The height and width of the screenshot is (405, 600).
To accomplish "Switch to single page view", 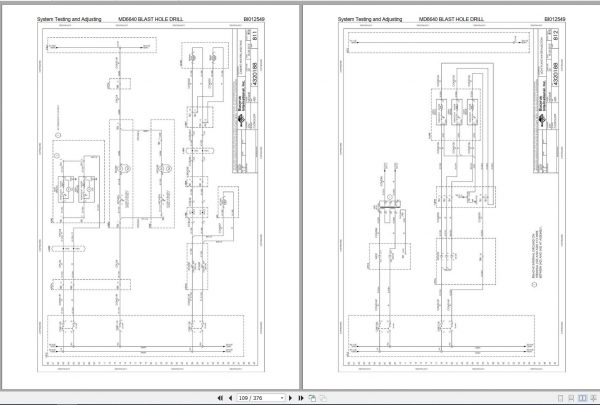I will (561, 398).
